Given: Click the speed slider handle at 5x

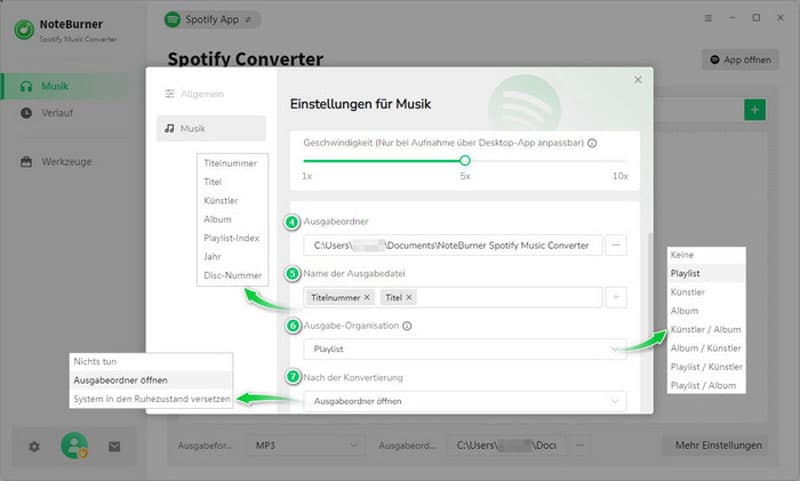Looking at the screenshot, I should (465, 161).
